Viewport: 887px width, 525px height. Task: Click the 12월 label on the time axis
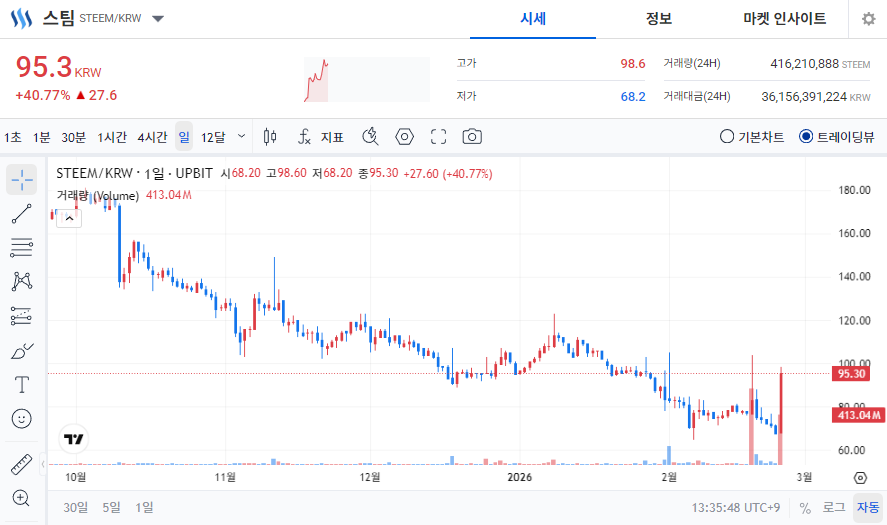pos(370,477)
